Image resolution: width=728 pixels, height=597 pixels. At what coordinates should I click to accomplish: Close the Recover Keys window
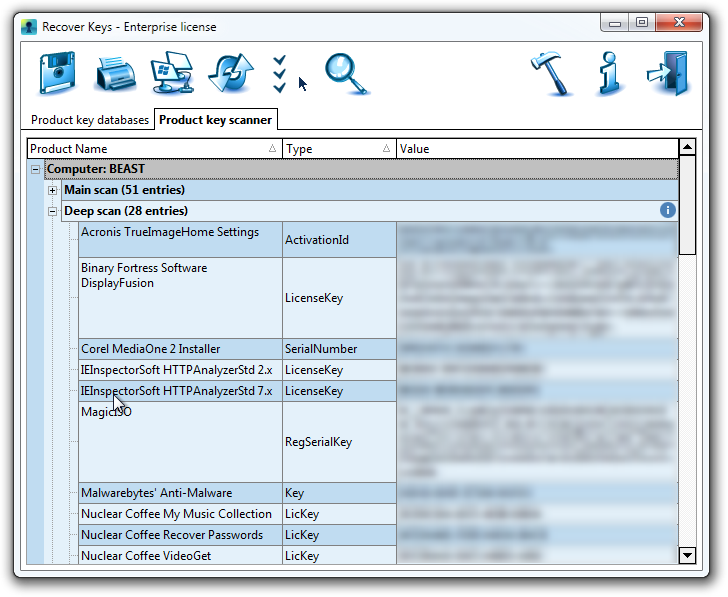[679, 22]
